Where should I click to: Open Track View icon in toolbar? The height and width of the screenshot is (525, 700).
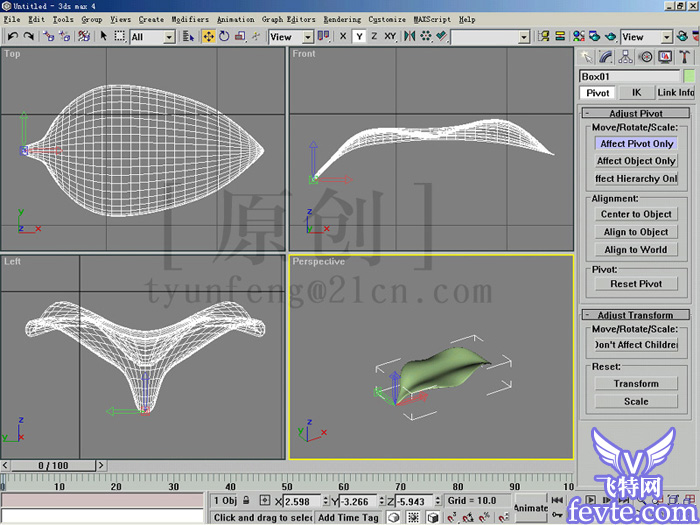point(543,36)
